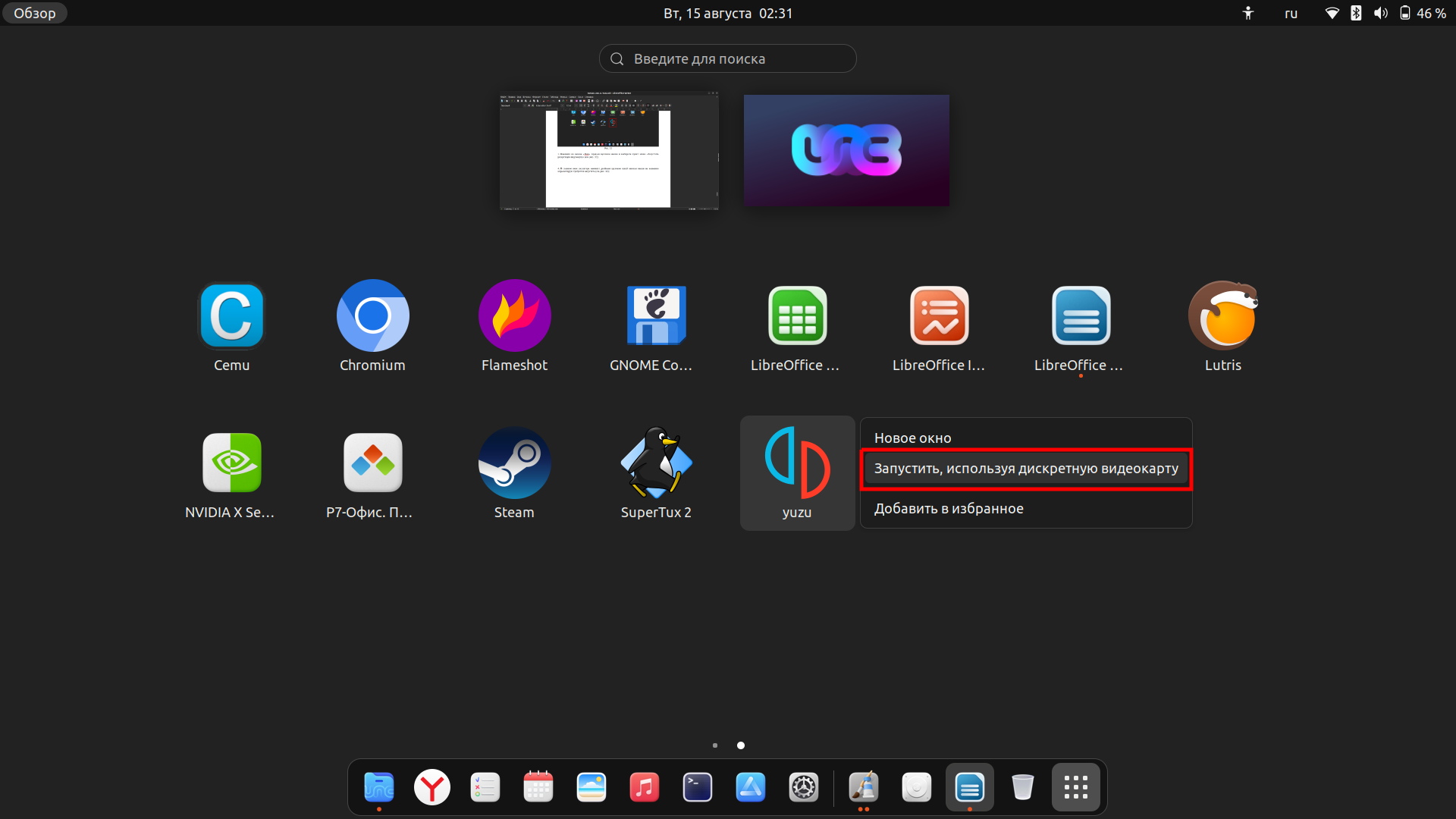
Task: Open the Trash in the dock
Action: point(1023,787)
